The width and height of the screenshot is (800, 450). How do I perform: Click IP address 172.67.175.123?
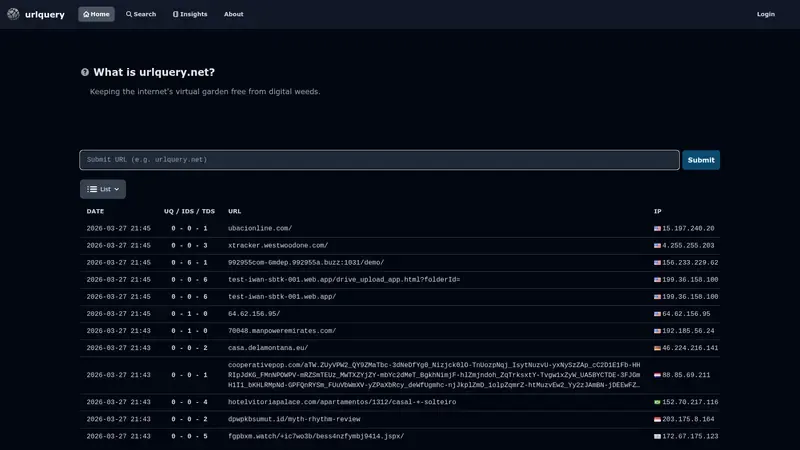[x=690, y=436]
